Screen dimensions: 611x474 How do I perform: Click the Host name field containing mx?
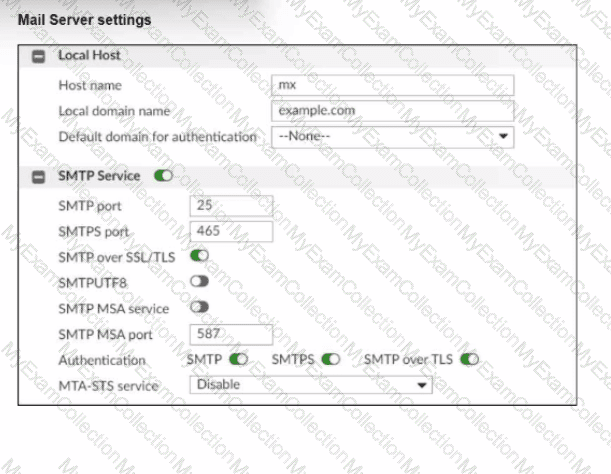click(392, 86)
